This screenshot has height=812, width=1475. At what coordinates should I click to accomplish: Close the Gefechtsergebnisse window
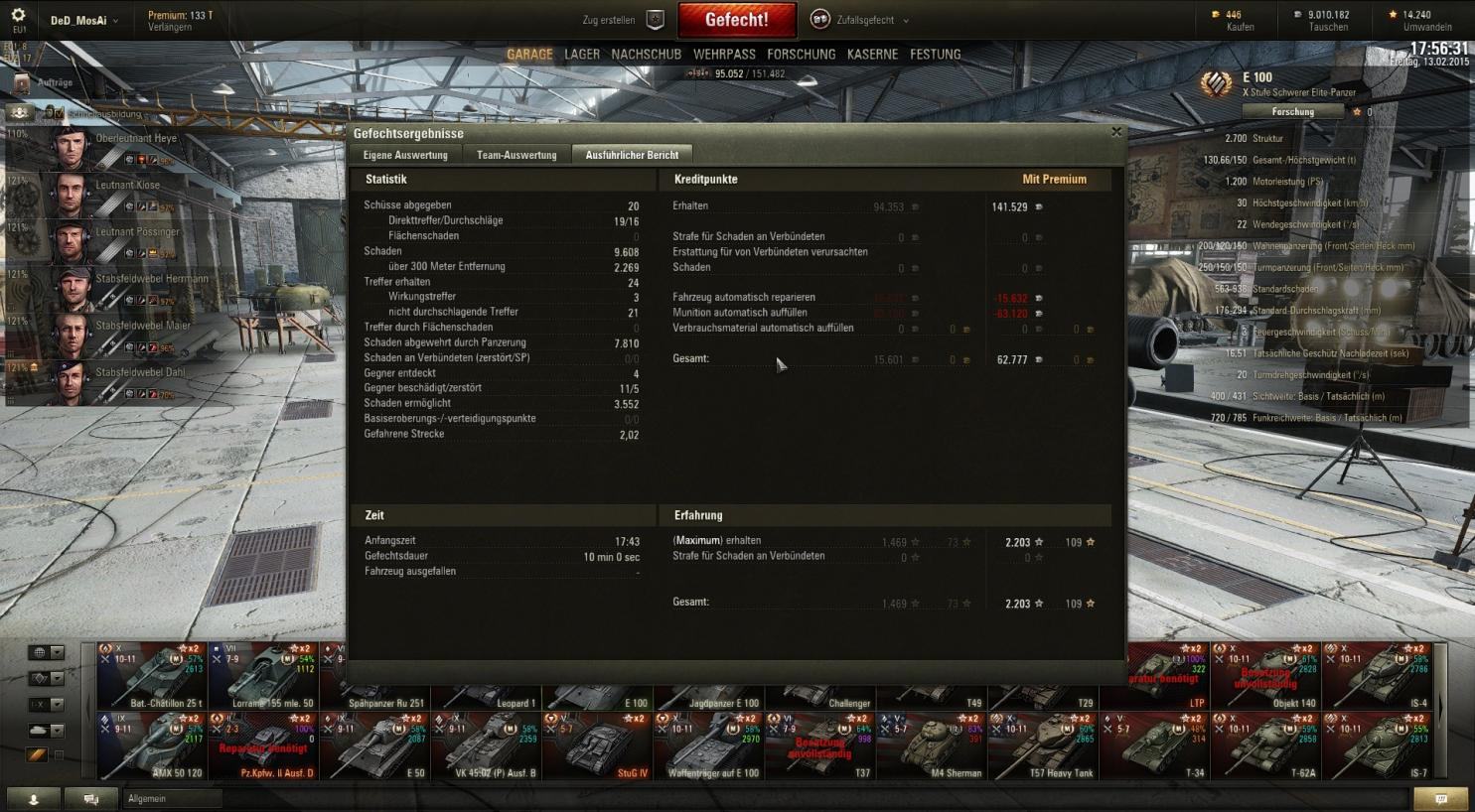click(x=1116, y=132)
